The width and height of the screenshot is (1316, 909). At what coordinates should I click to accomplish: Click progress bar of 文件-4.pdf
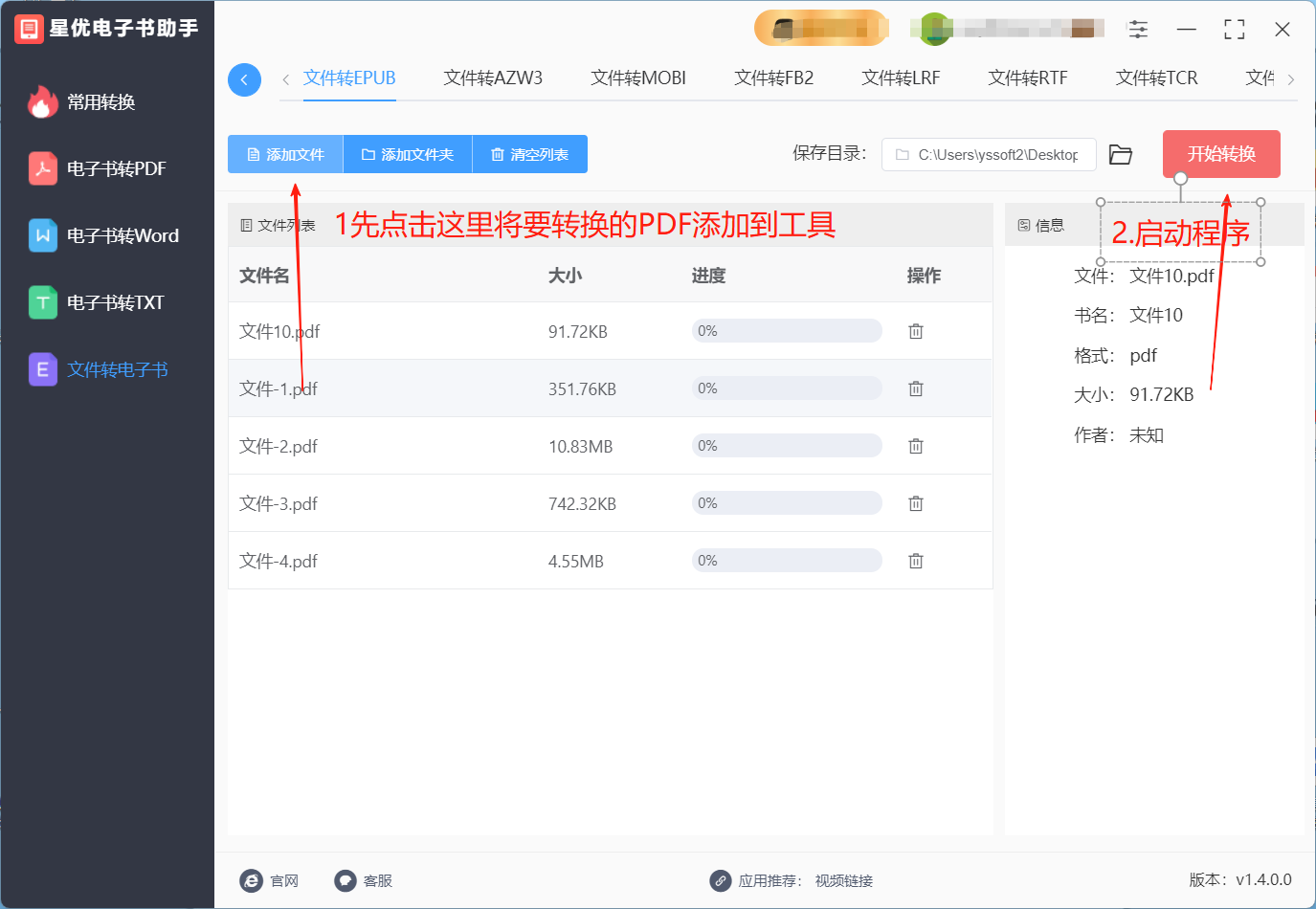coord(787,561)
